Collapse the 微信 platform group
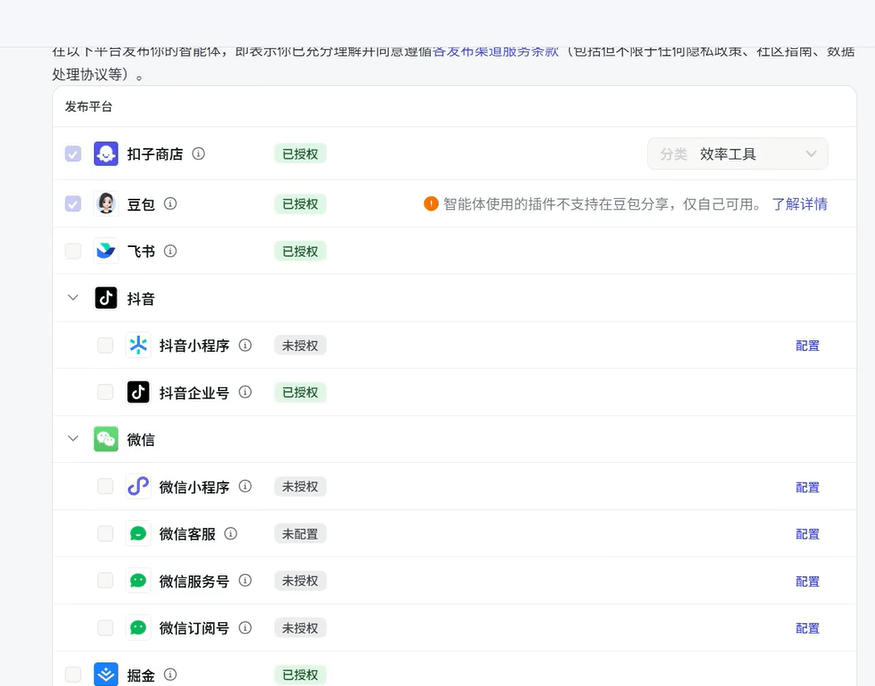Screen dimensions: 875x686 point(73,439)
